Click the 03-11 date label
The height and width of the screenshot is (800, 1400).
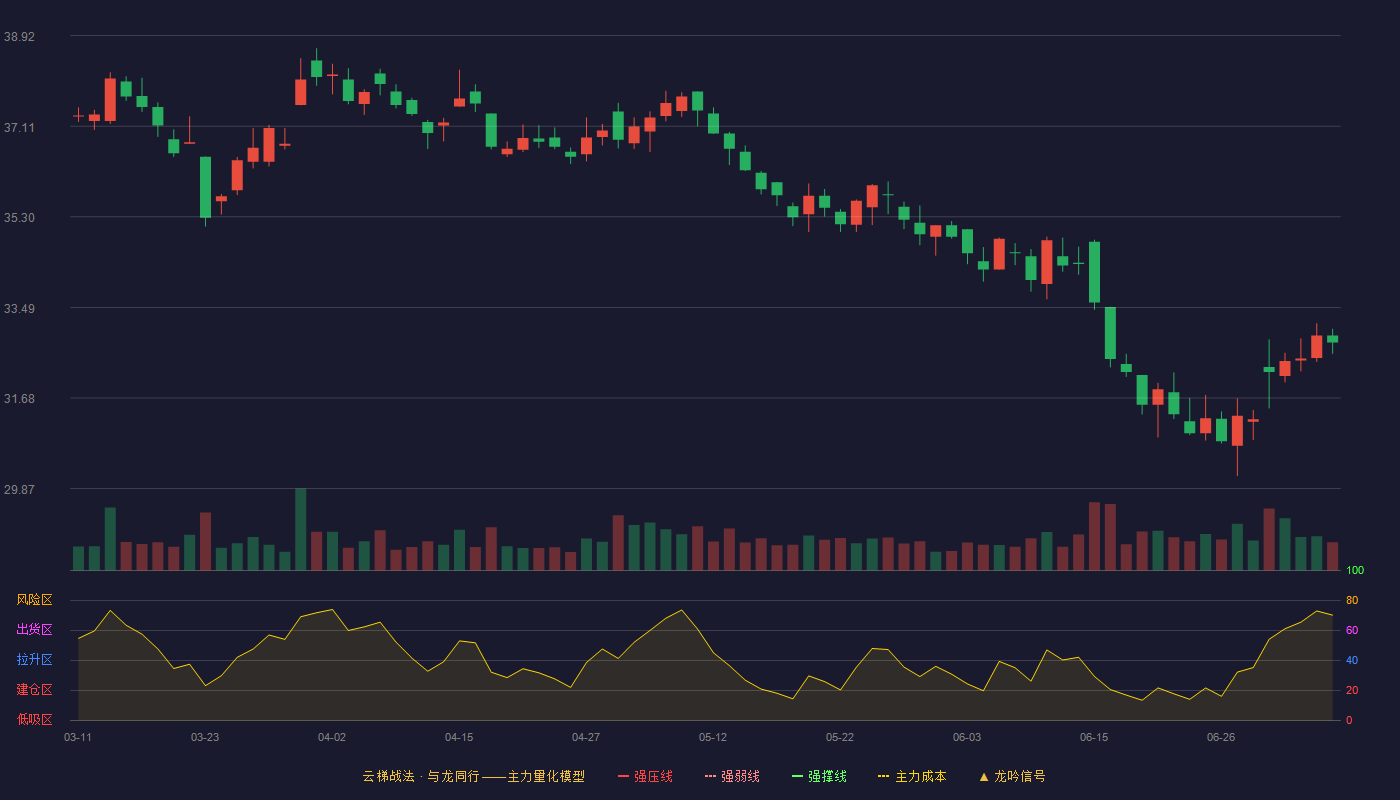(78, 737)
